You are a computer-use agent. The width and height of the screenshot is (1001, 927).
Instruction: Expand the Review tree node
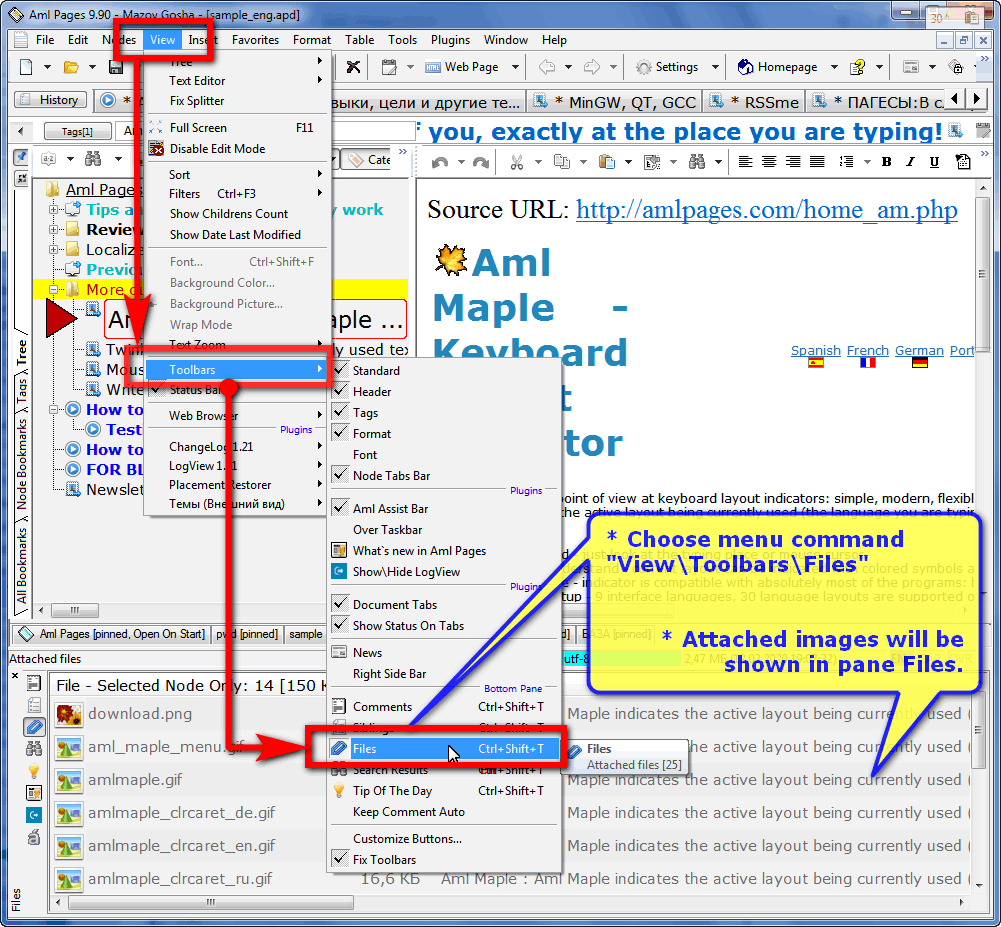54,229
